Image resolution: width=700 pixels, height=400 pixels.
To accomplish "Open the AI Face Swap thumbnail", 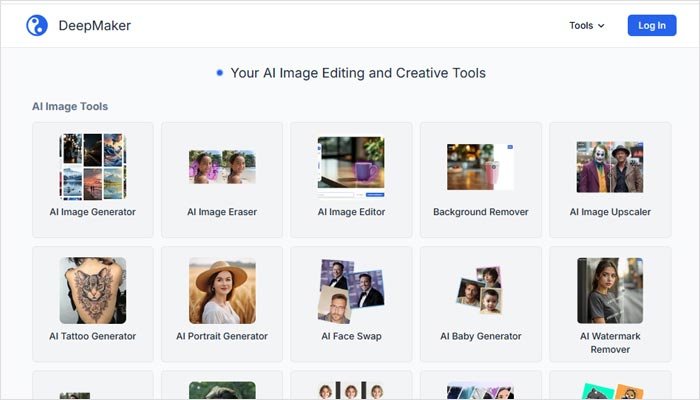I will [x=351, y=290].
